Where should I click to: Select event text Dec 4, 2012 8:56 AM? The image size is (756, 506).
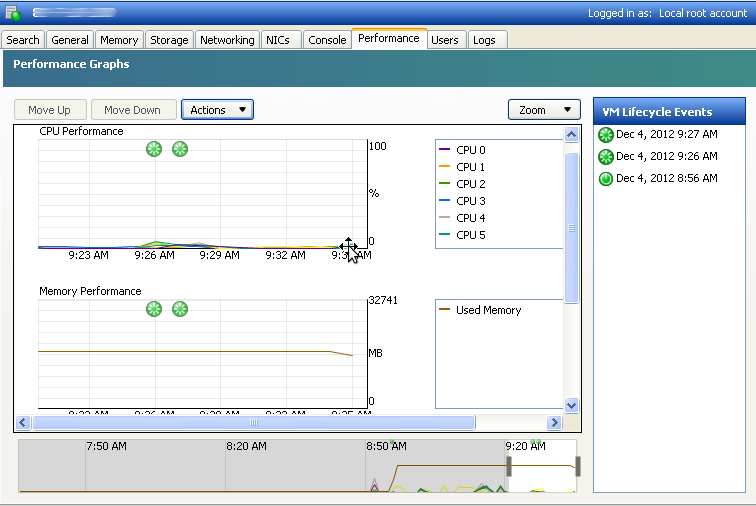(x=667, y=178)
